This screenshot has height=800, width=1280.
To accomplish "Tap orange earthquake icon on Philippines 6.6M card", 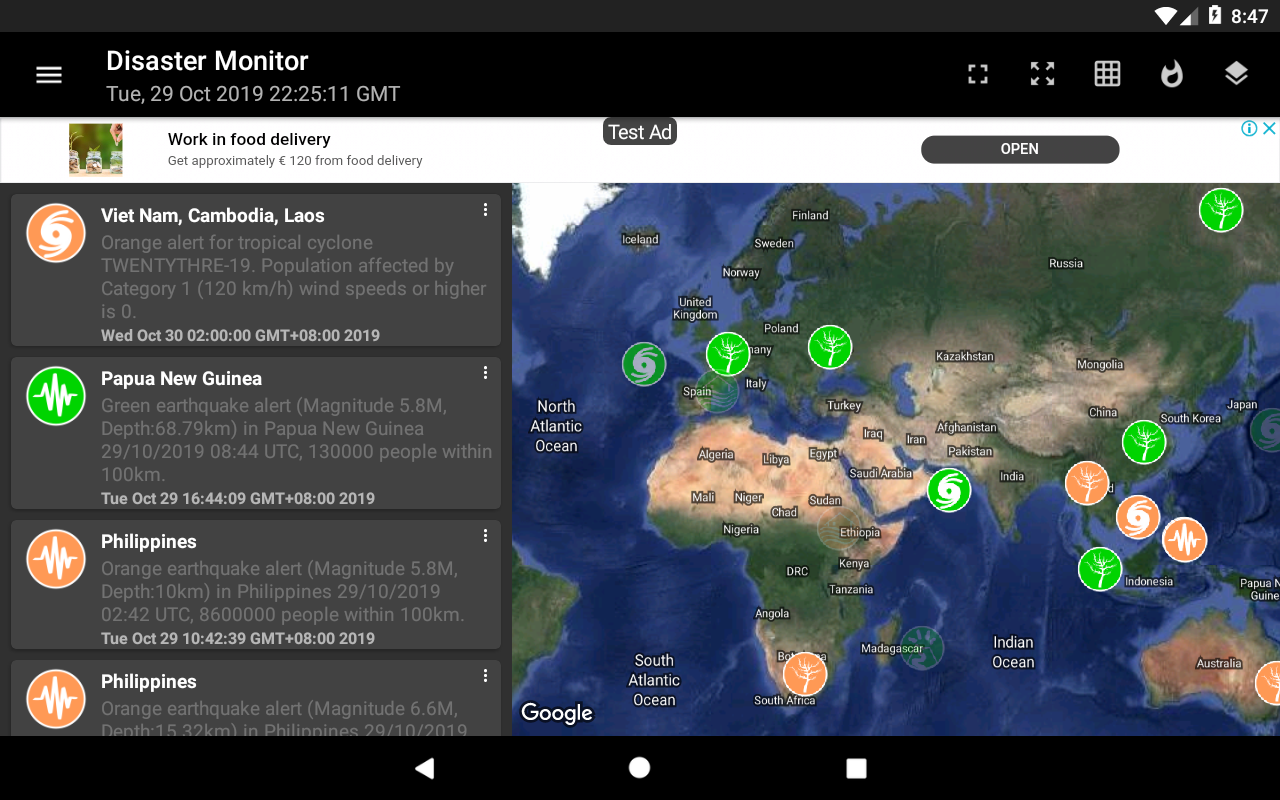I will tap(56, 699).
